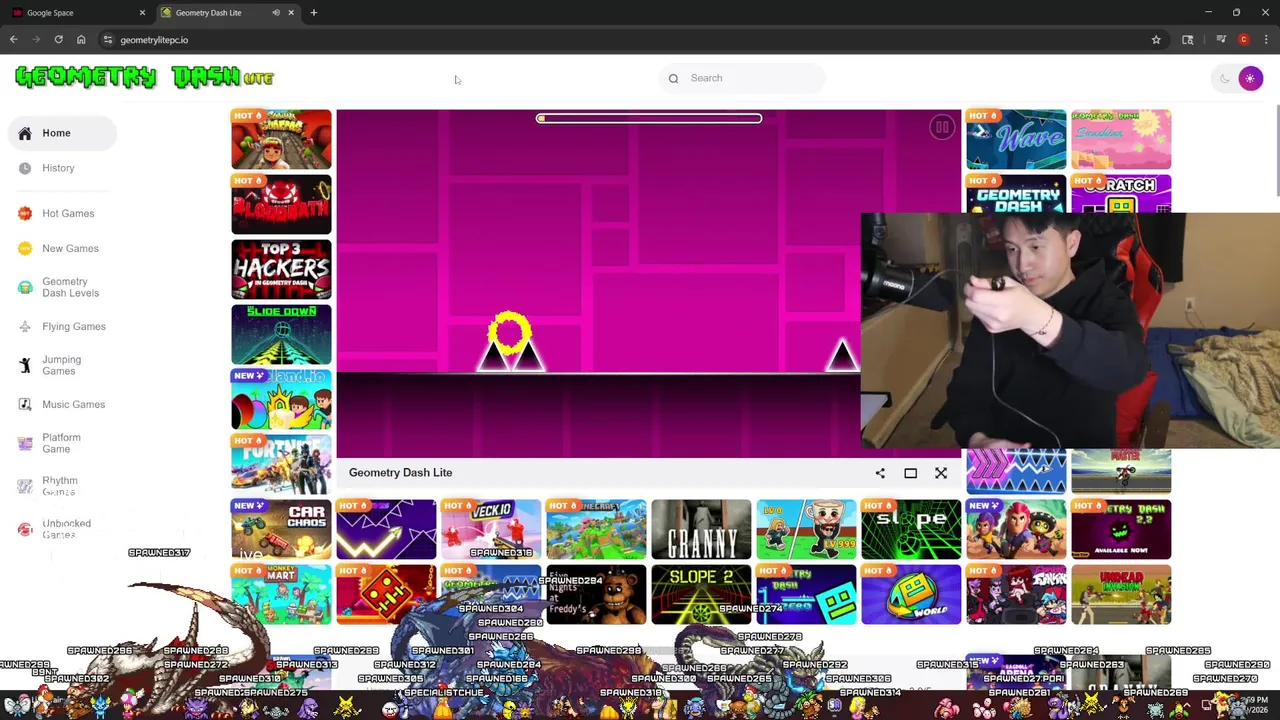Open Slide Down game thumbnail

tap(281, 334)
